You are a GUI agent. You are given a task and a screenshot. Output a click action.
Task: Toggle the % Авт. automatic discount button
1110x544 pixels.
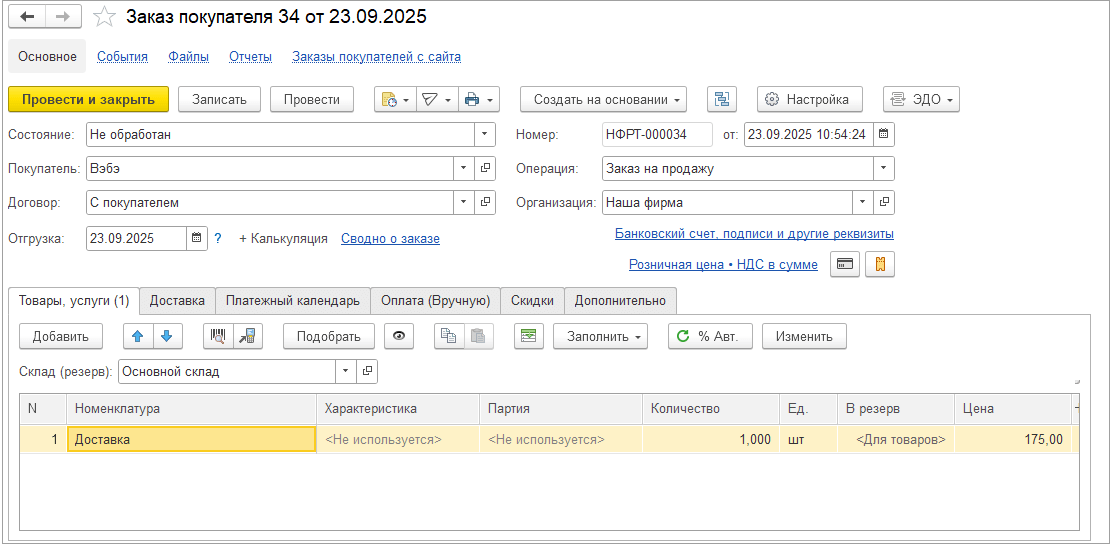tap(708, 336)
